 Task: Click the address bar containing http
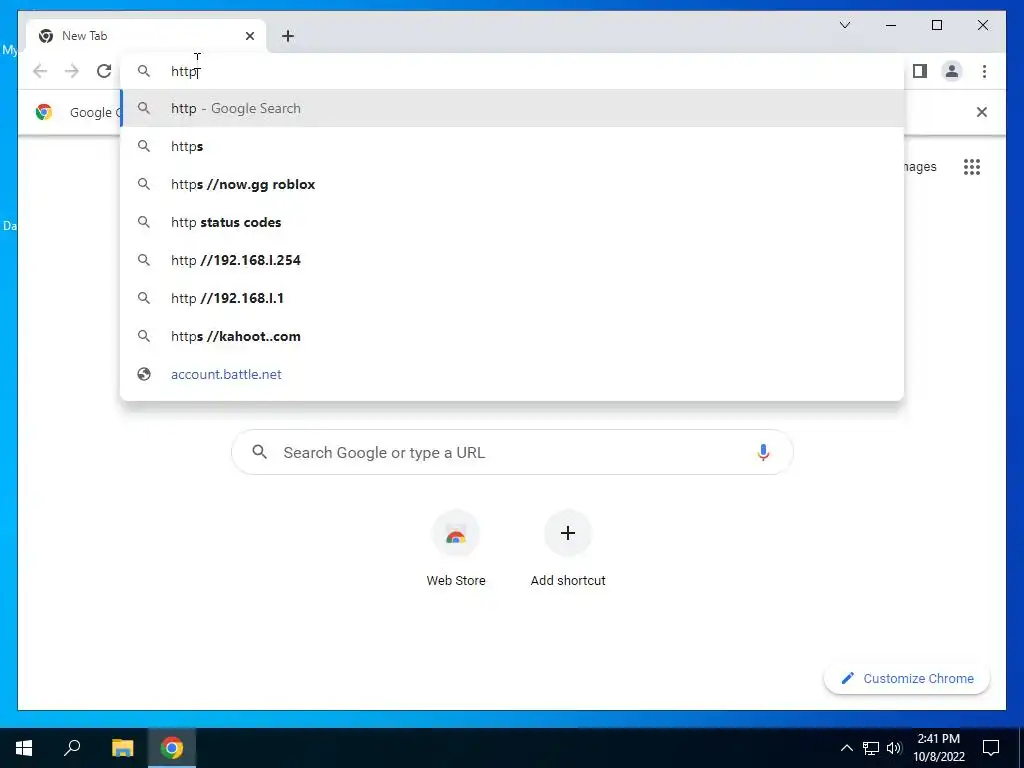[x=513, y=71]
